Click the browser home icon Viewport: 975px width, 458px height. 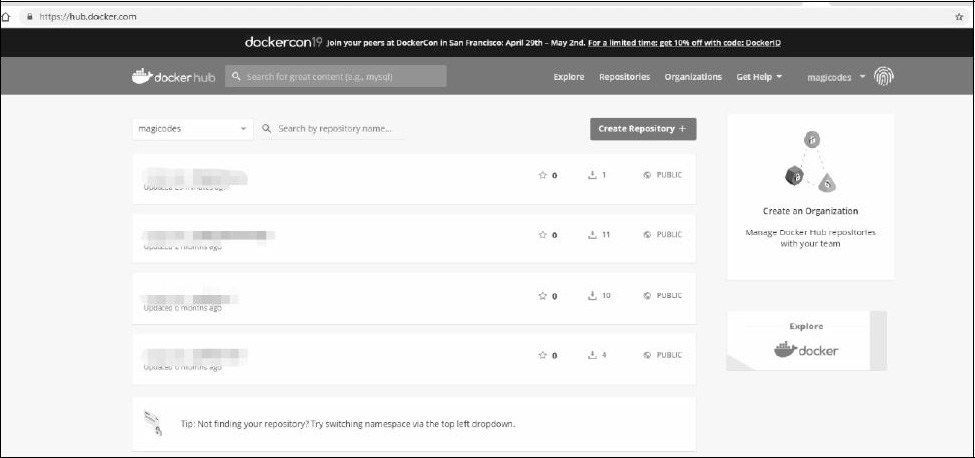tap(7, 17)
